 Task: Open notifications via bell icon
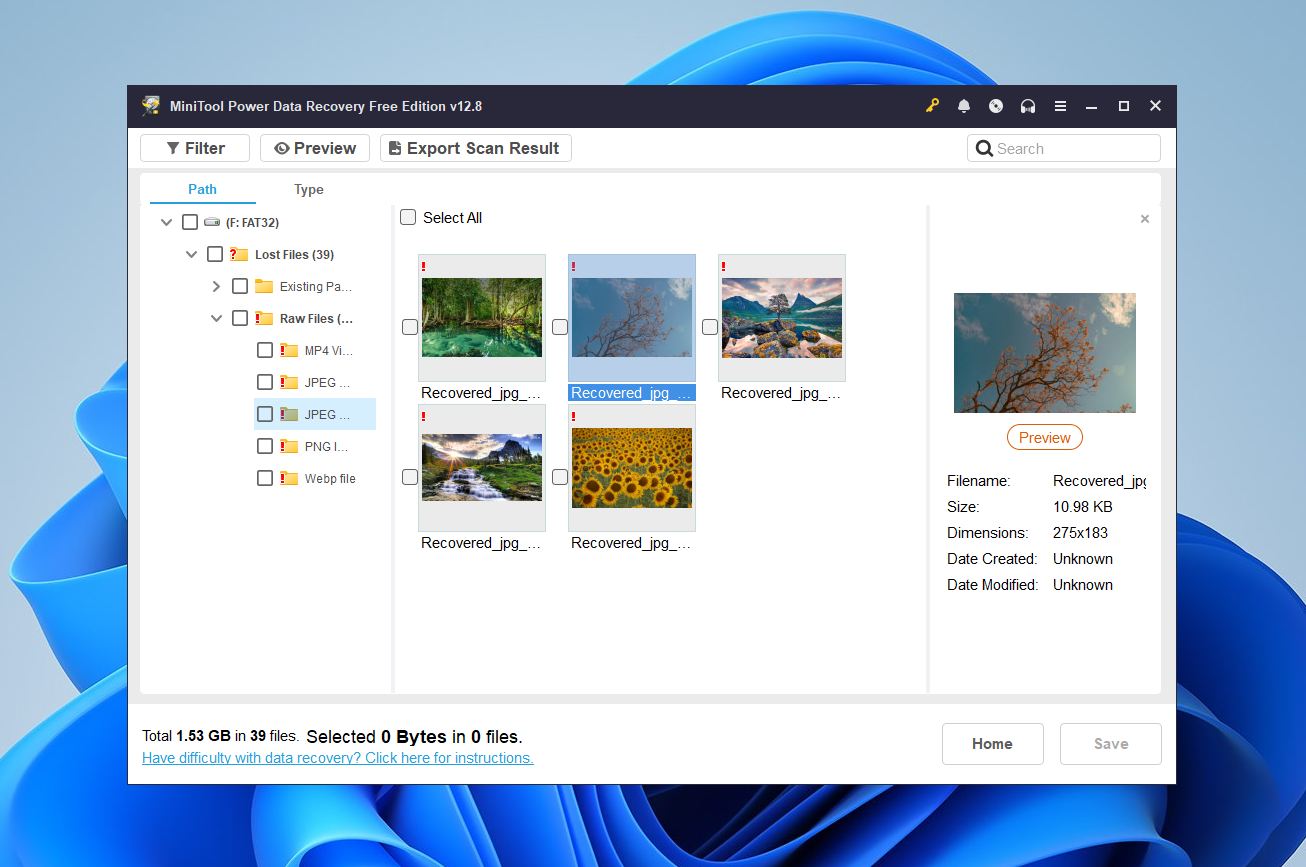click(x=964, y=105)
